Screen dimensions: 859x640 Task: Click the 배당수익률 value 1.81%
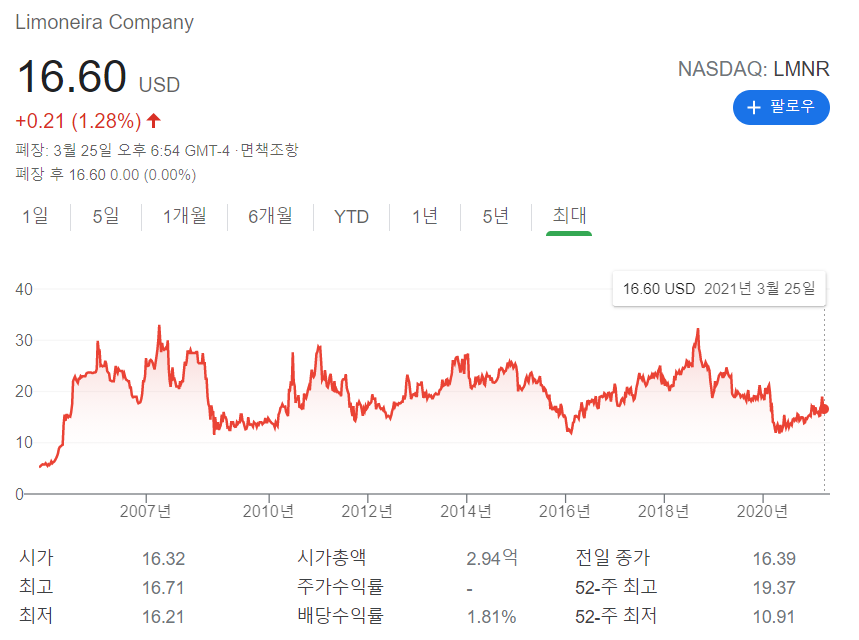point(491,616)
